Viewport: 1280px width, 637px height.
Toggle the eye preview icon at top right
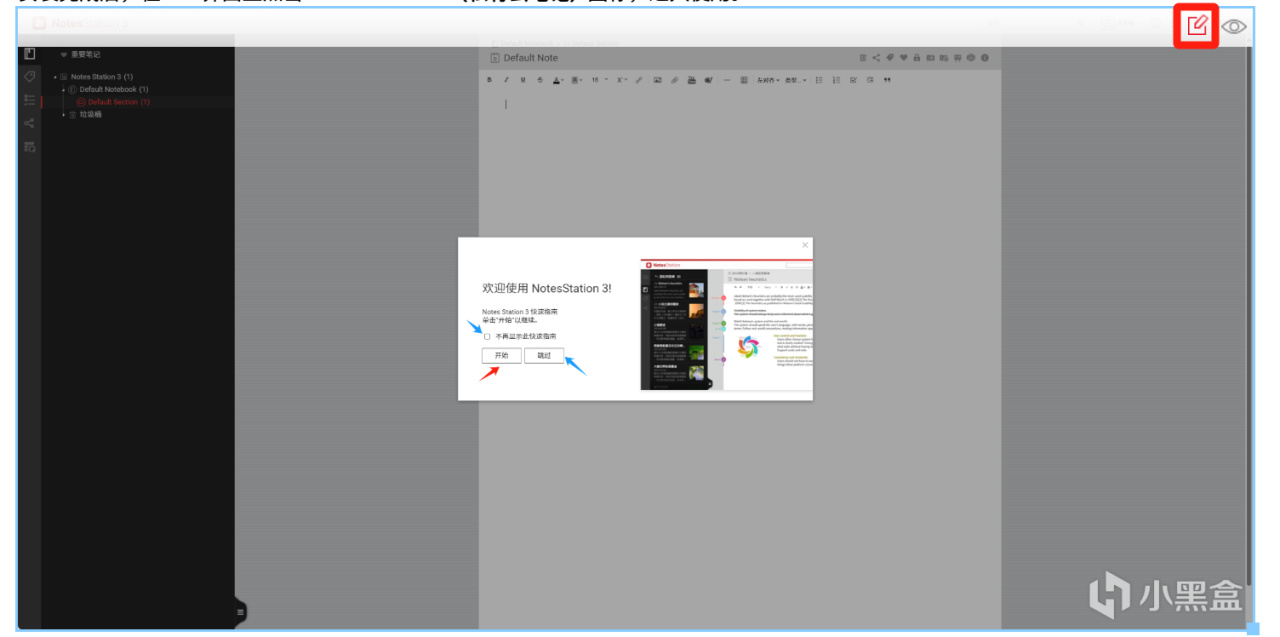[x=1234, y=27]
